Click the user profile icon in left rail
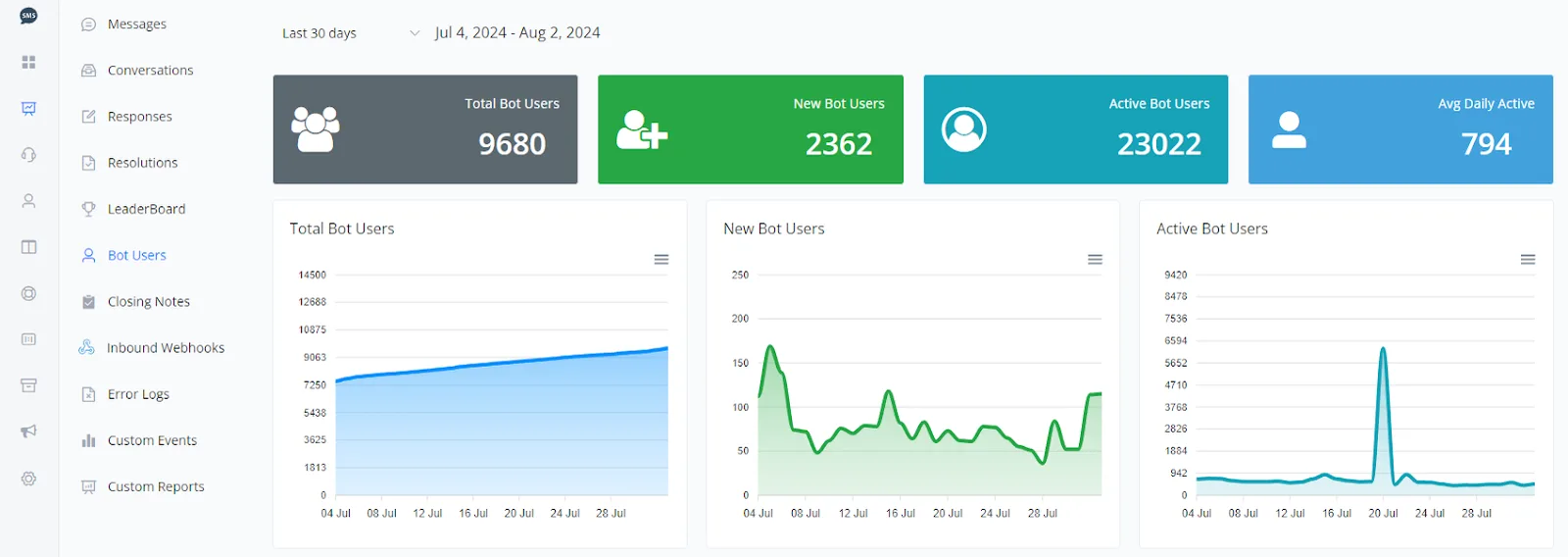 point(28,201)
